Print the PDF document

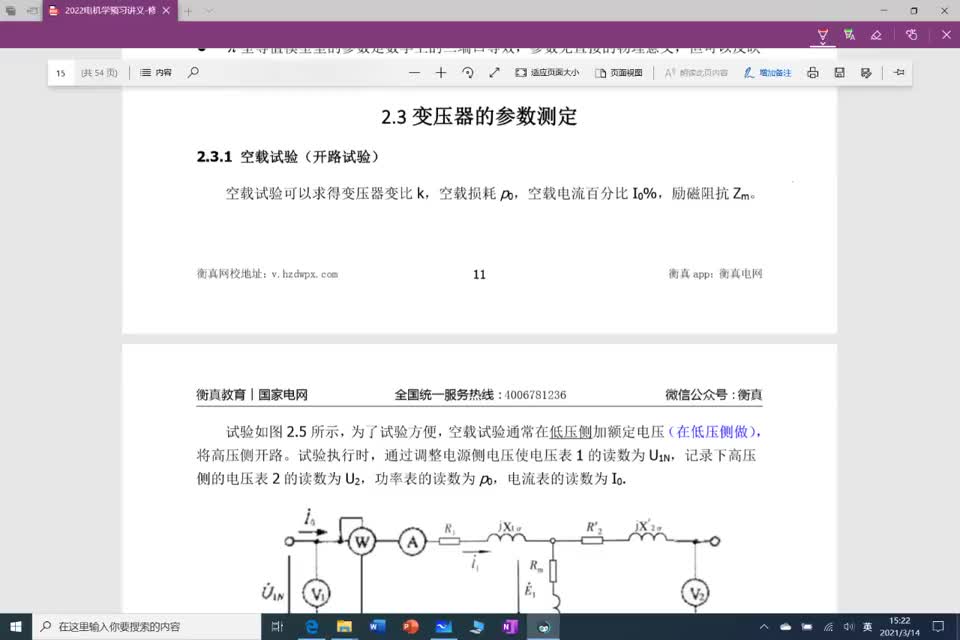[x=812, y=73]
